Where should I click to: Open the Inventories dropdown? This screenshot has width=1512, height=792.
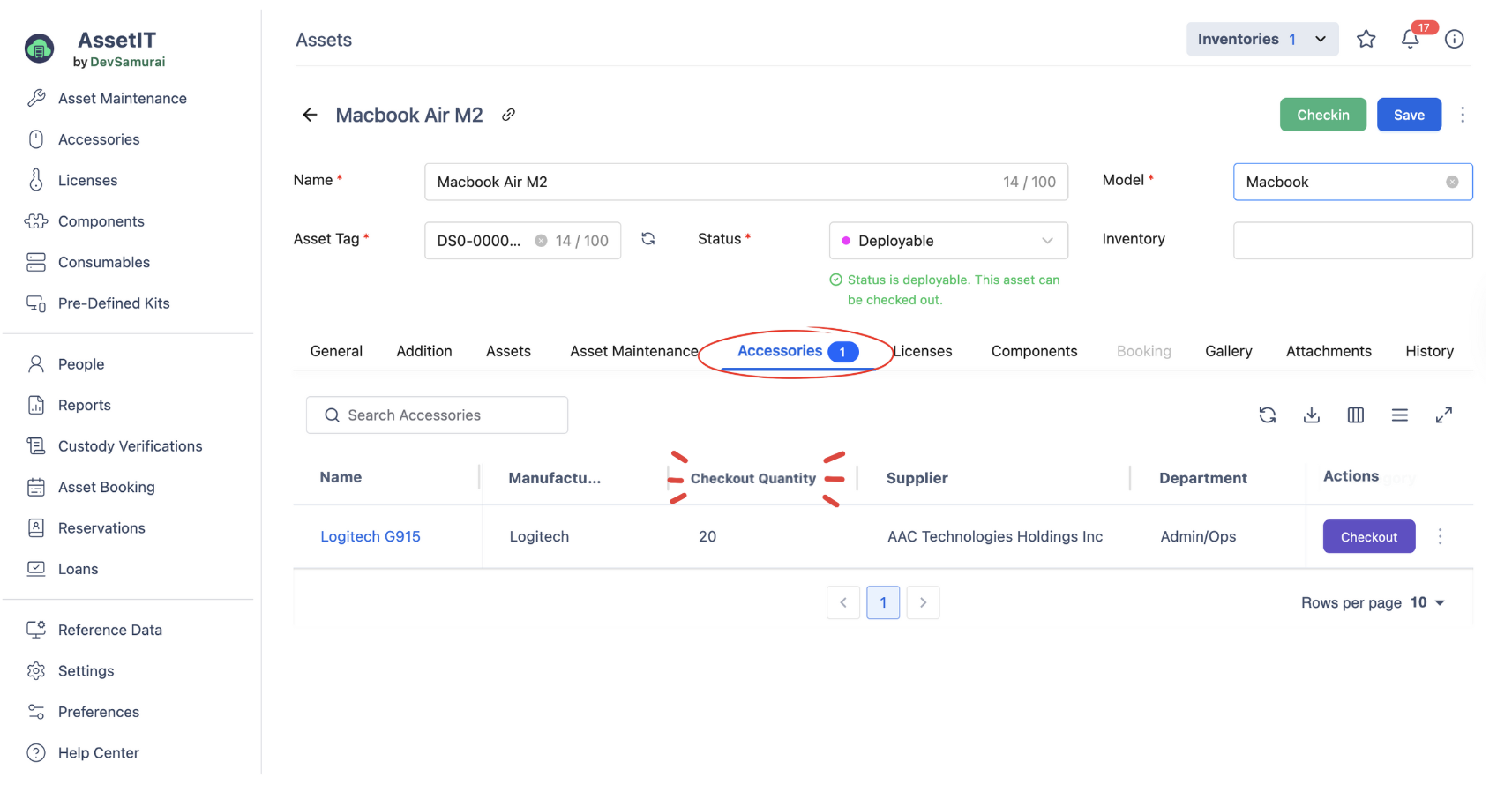1261,39
